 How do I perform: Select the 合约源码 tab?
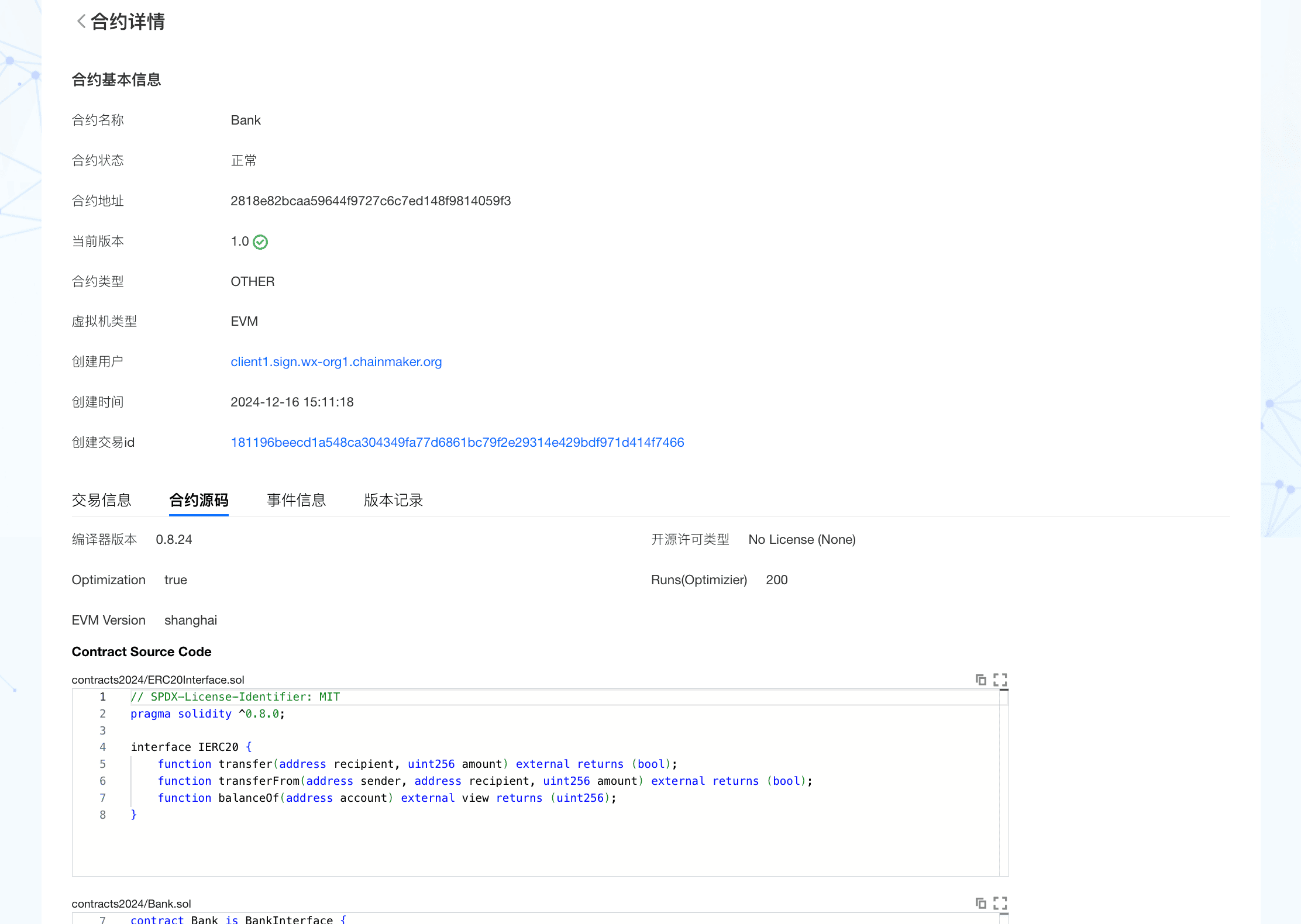tap(198, 500)
